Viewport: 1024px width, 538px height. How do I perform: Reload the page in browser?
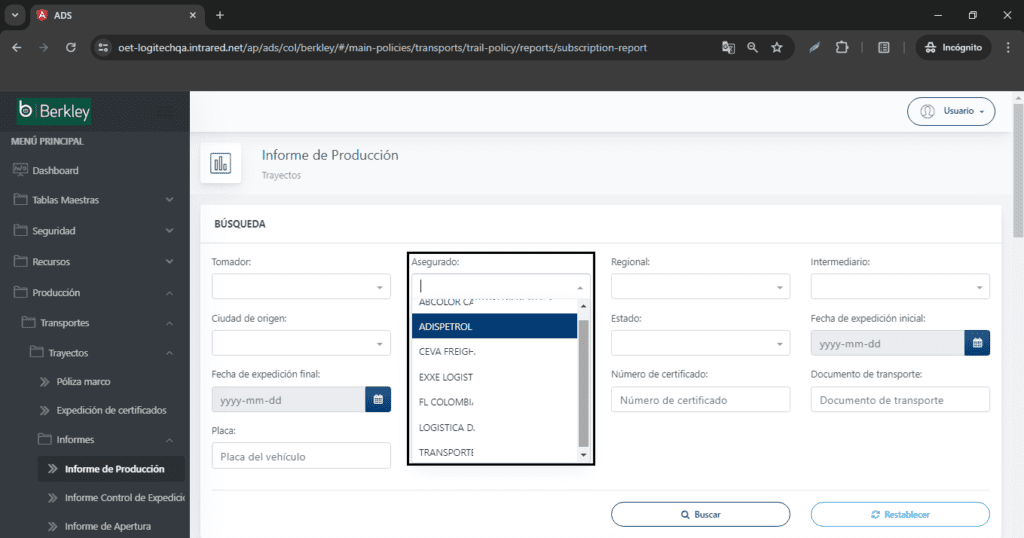pos(71,47)
